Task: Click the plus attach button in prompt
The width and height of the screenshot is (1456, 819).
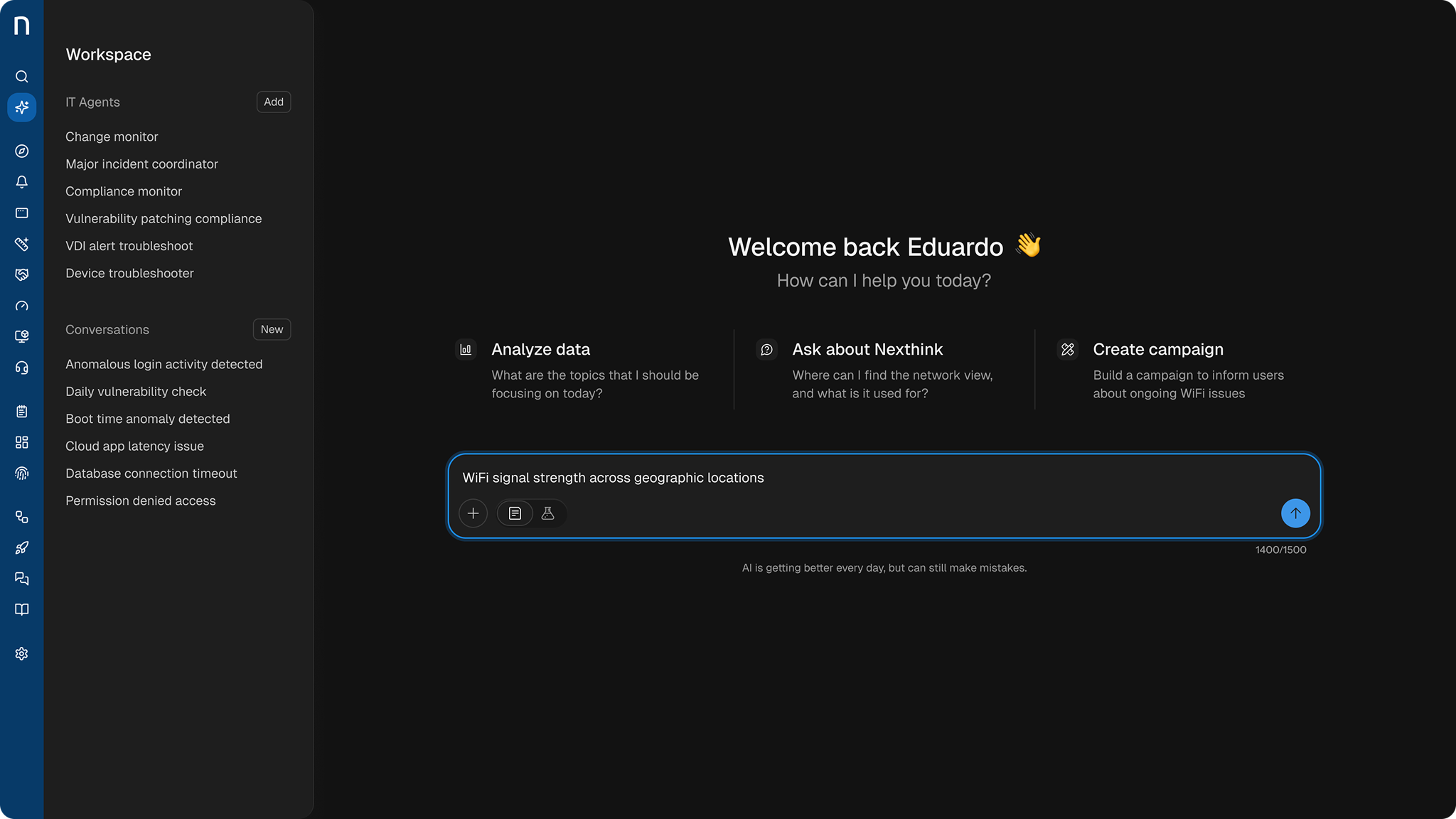Action: [473, 513]
